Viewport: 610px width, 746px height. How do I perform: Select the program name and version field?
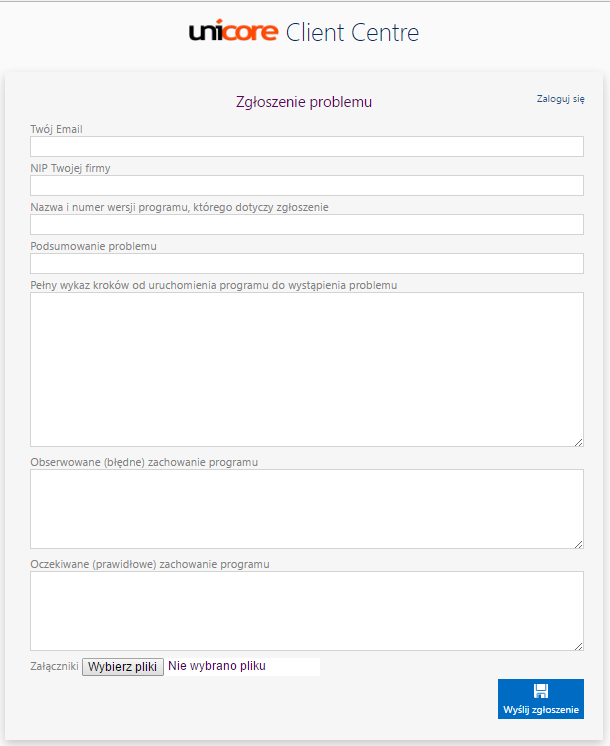(306, 225)
